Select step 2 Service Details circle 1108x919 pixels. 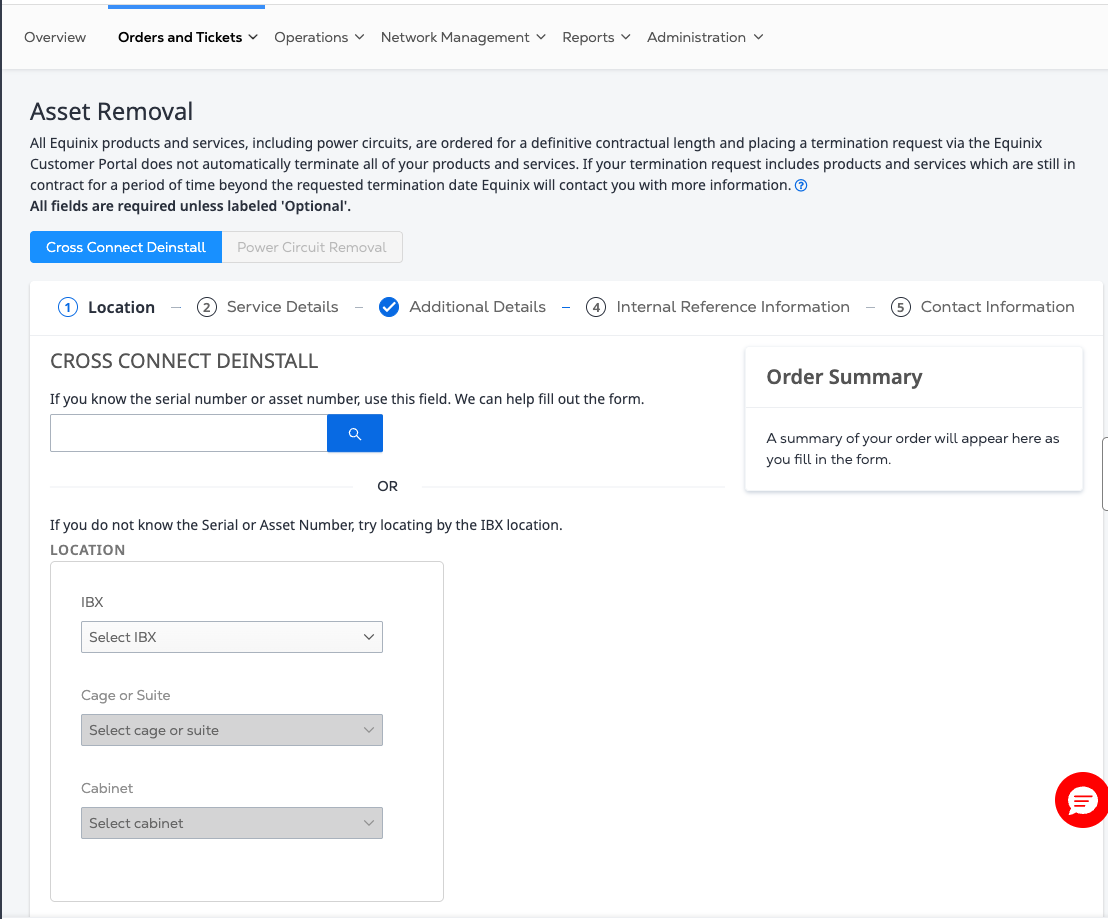tap(207, 308)
